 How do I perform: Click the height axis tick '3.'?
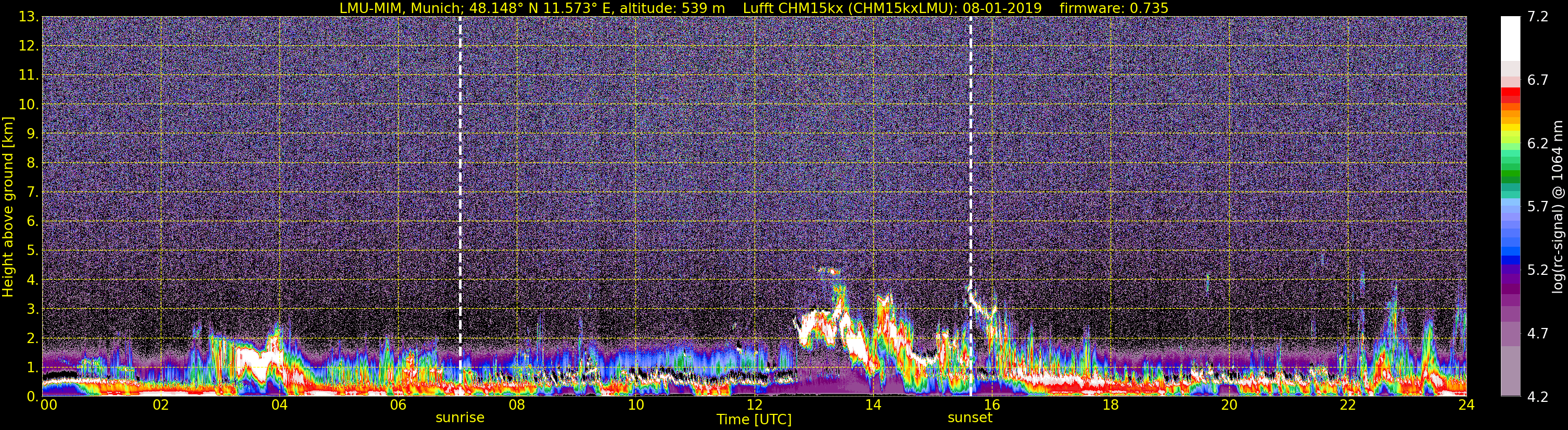(33, 309)
